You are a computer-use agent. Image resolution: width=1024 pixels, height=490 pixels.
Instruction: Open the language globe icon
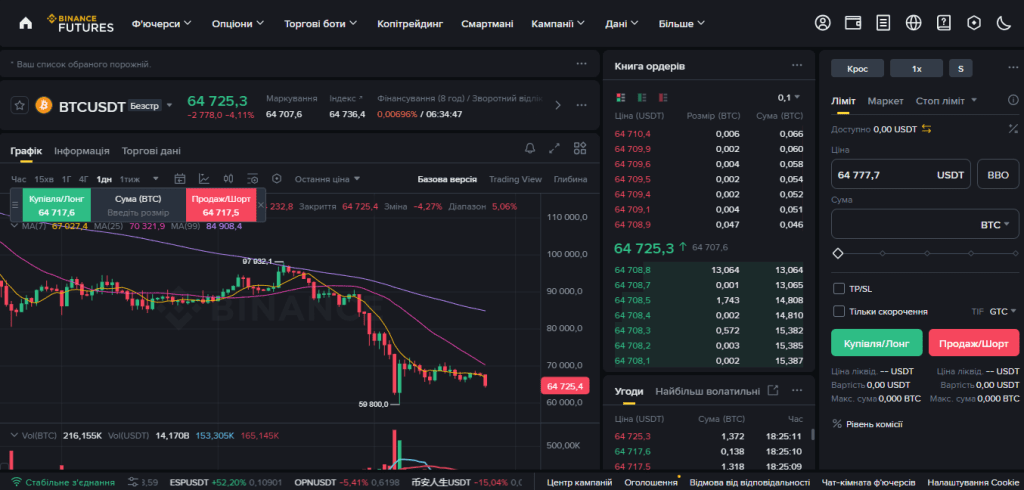[x=914, y=23]
